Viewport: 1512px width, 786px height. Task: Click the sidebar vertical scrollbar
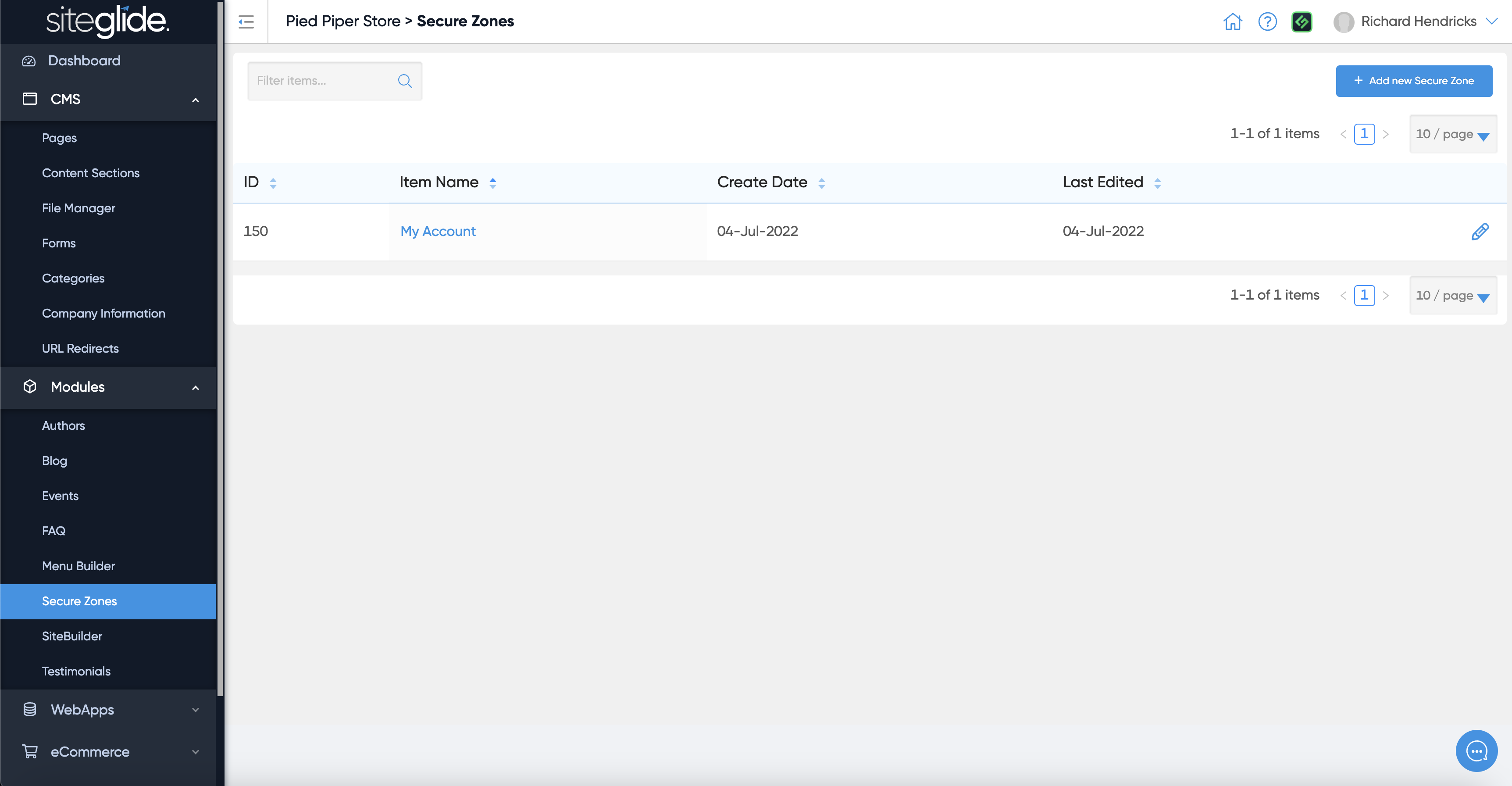click(x=220, y=352)
